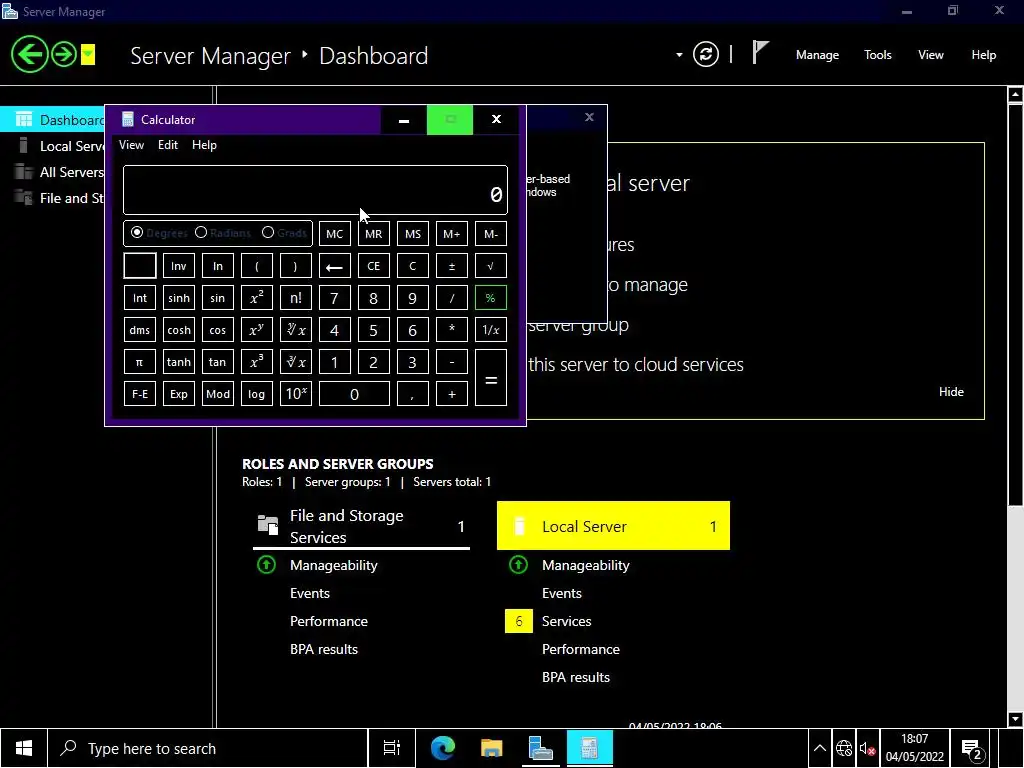The image size is (1024, 768).
Task: Hide the welcome tile using Hide link
Action: [951, 392]
